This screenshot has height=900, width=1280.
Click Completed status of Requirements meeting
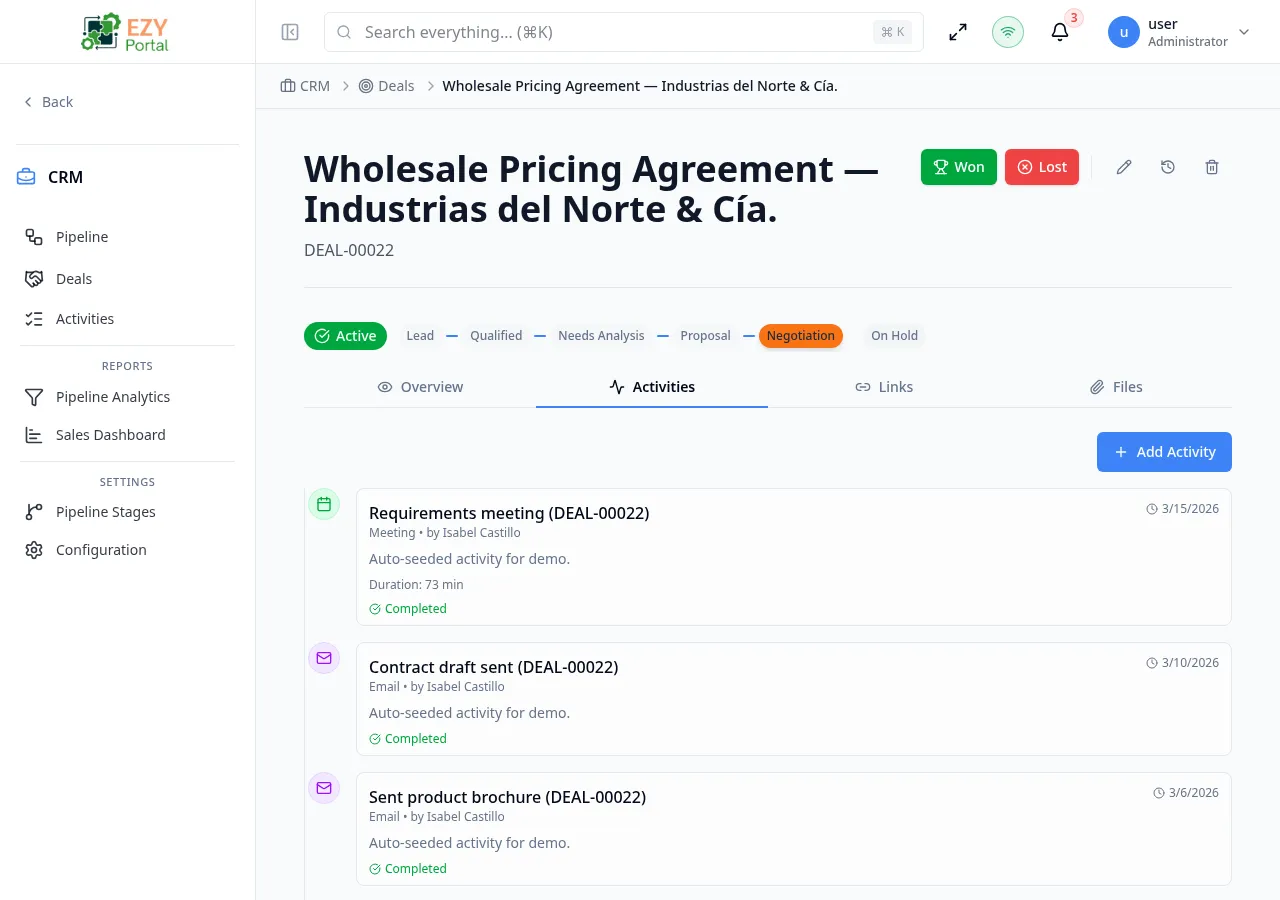[408, 609]
